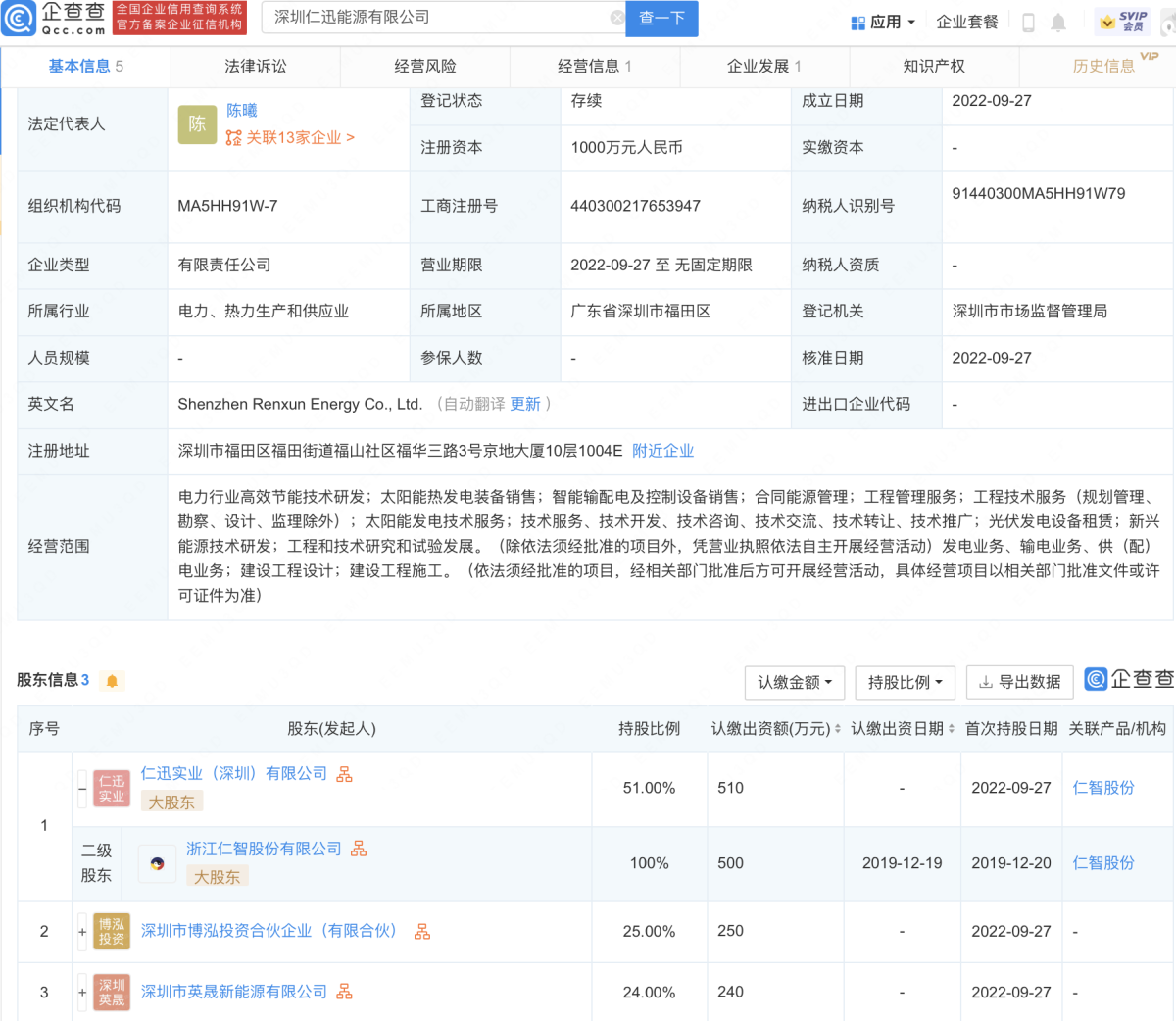Click the 陈 avatar of legal representative

[x=197, y=124]
